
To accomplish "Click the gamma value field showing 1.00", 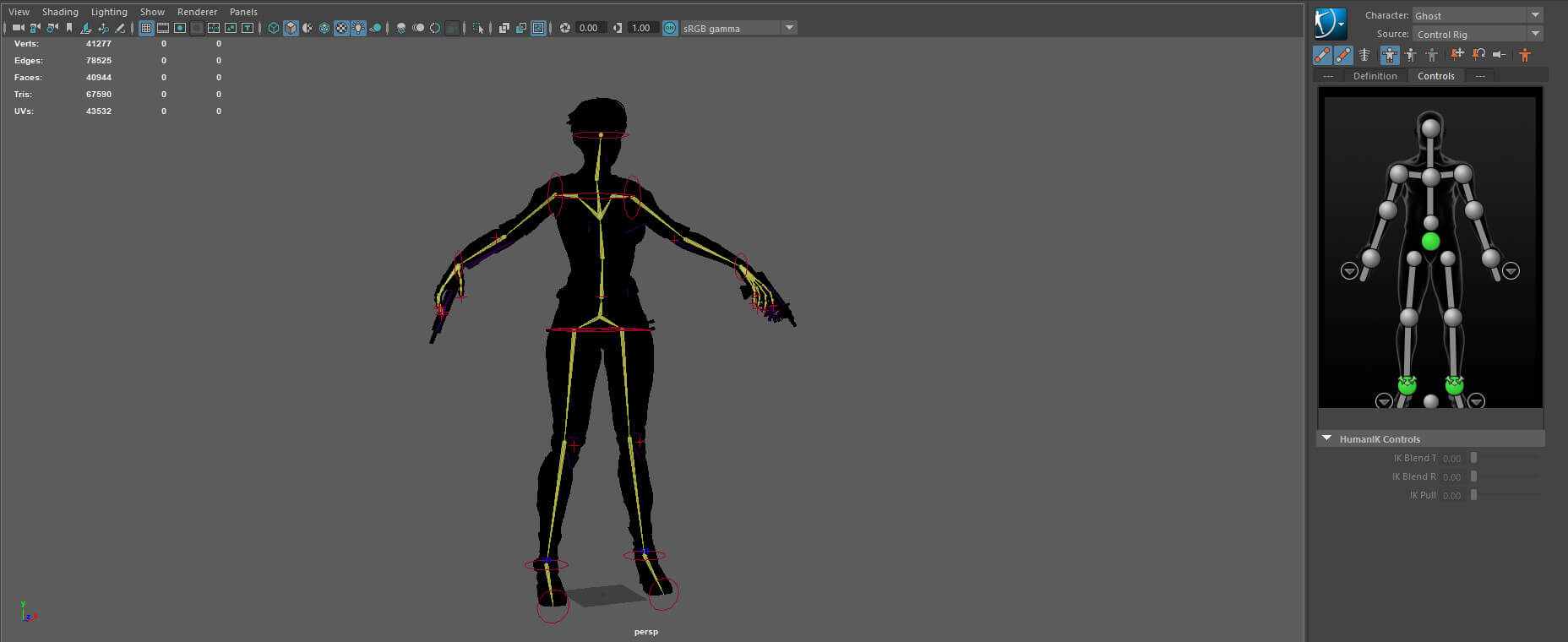I will pyautogui.click(x=642, y=28).
